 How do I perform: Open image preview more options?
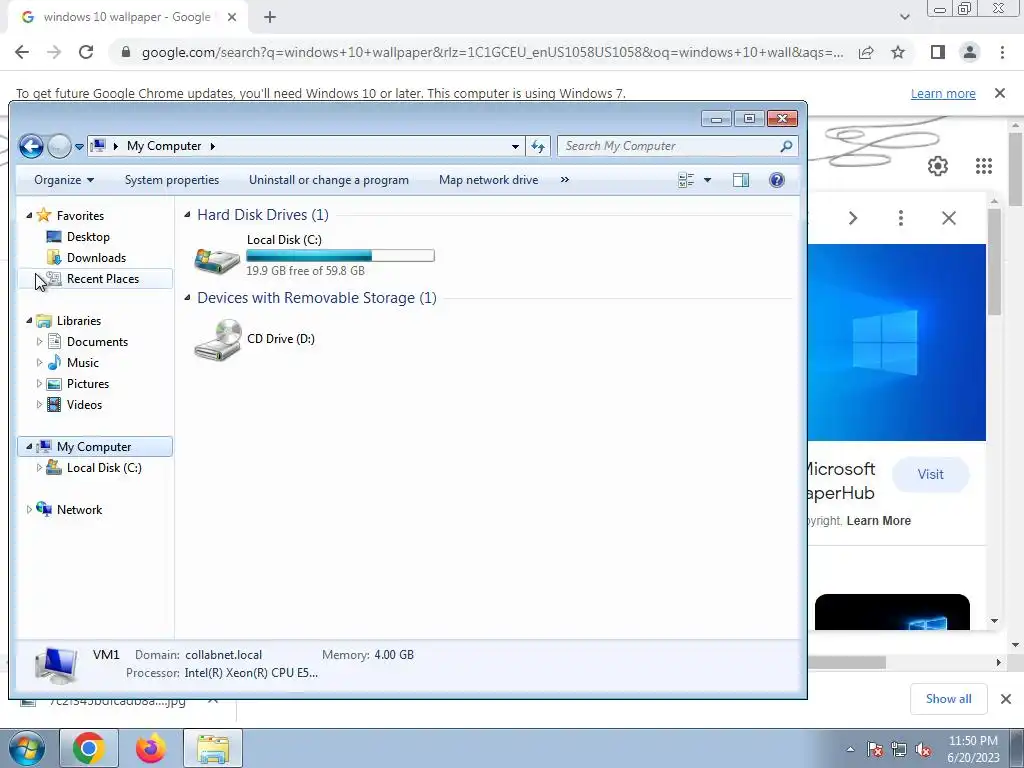[901, 218]
